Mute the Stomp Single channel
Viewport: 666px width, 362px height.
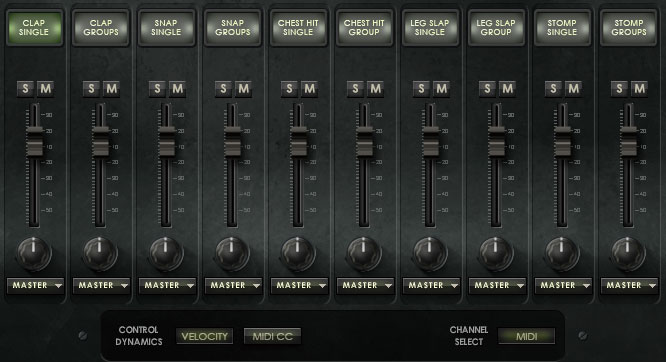click(x=573, y=89)
